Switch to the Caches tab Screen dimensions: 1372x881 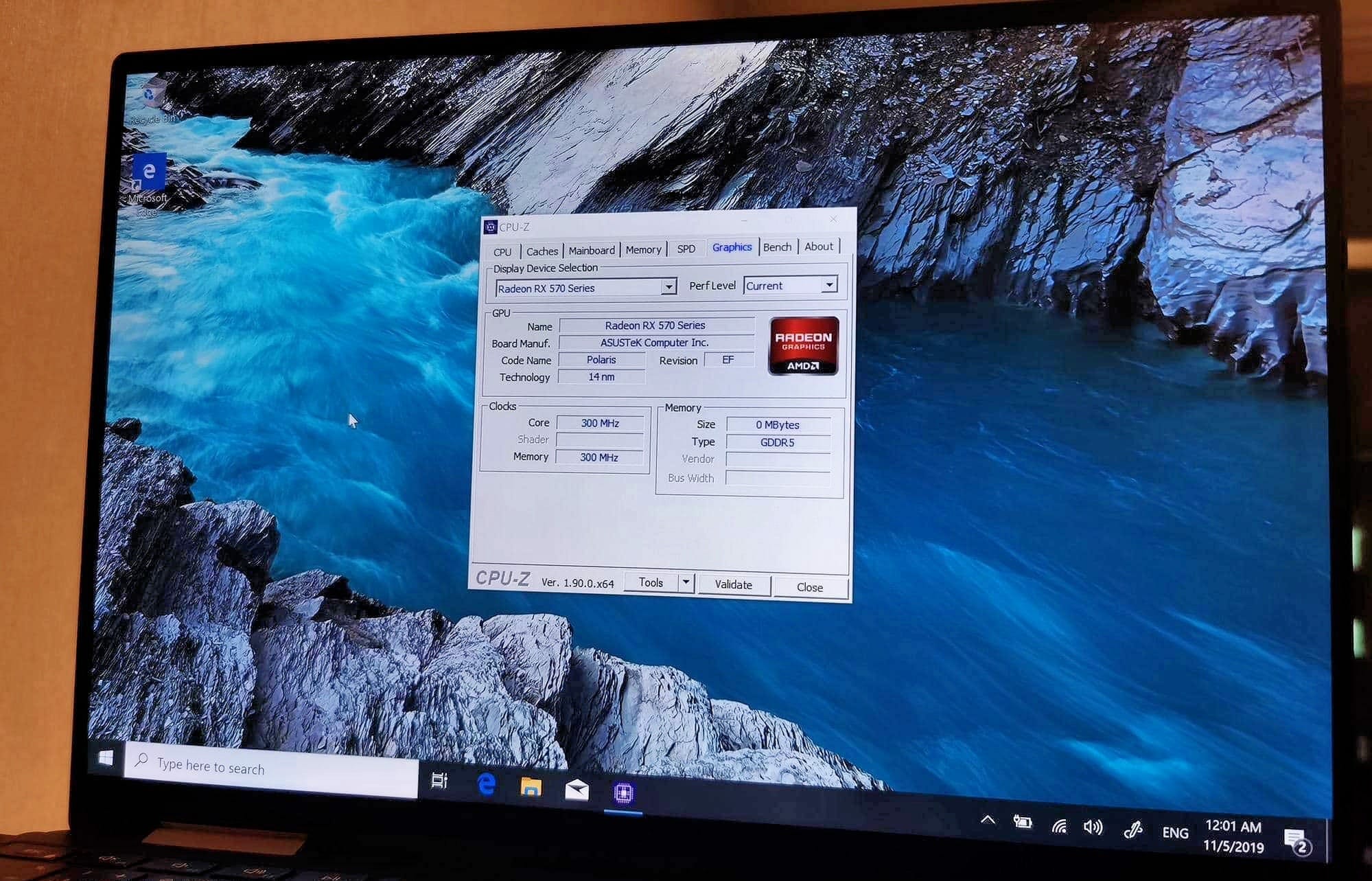542,251
